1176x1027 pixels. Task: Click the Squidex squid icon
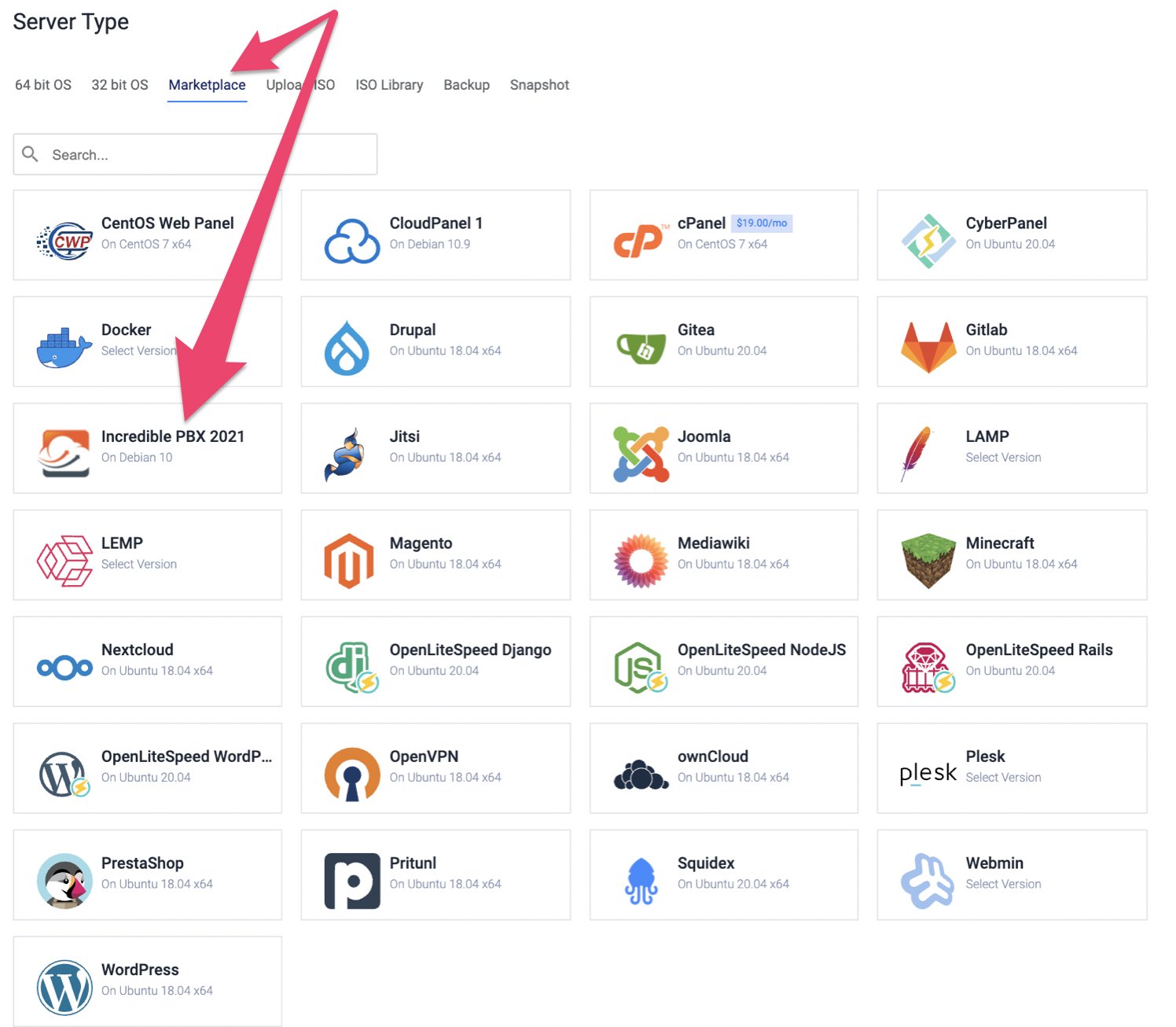coord(641,881)
